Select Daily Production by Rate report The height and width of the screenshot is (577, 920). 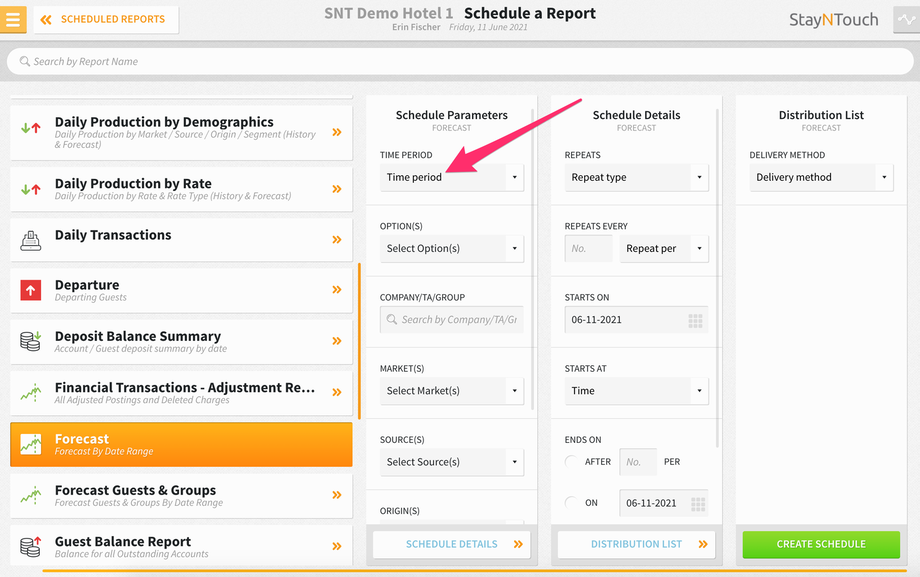click(x=181, y=189)
